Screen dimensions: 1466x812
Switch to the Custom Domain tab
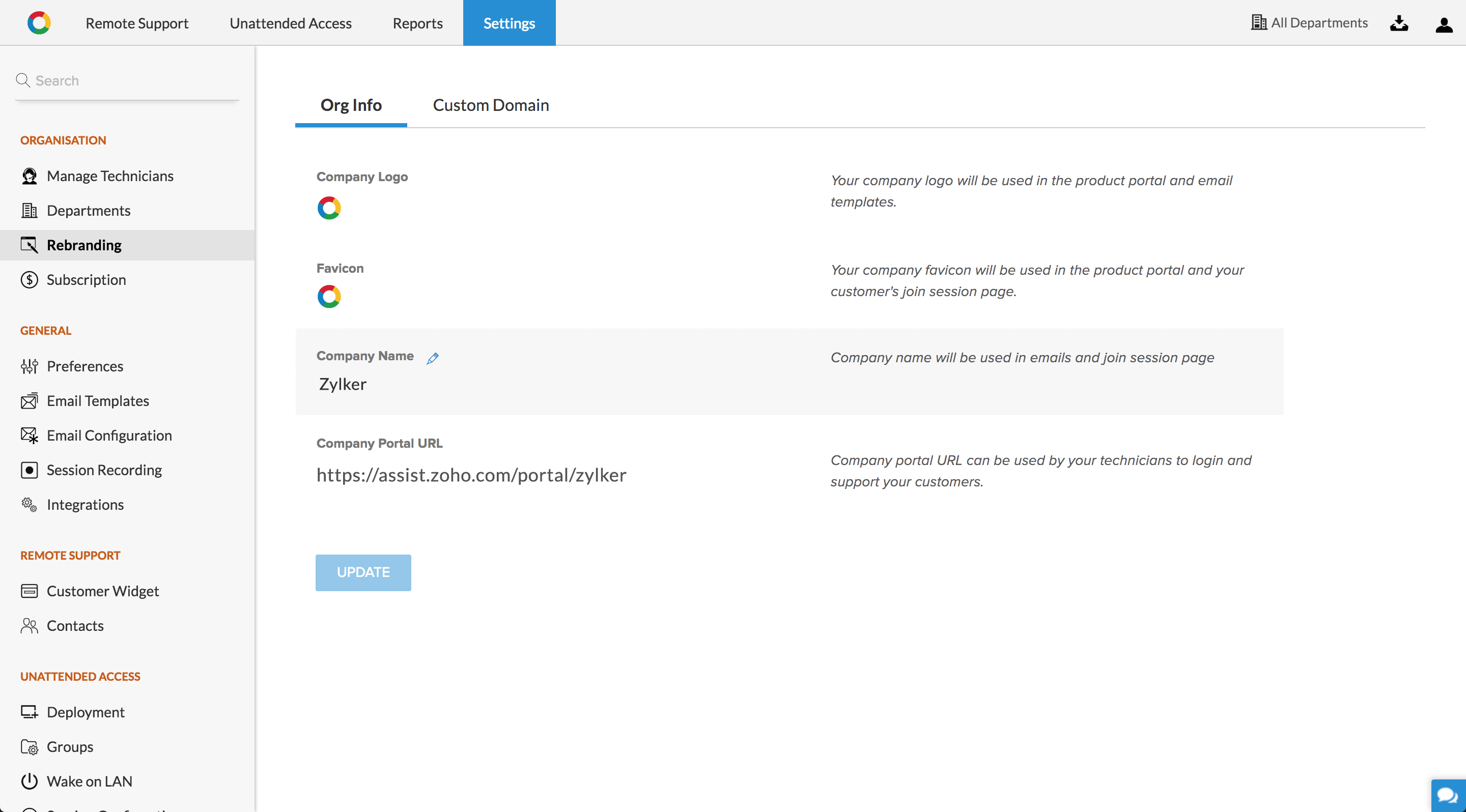tap(491, 105)
